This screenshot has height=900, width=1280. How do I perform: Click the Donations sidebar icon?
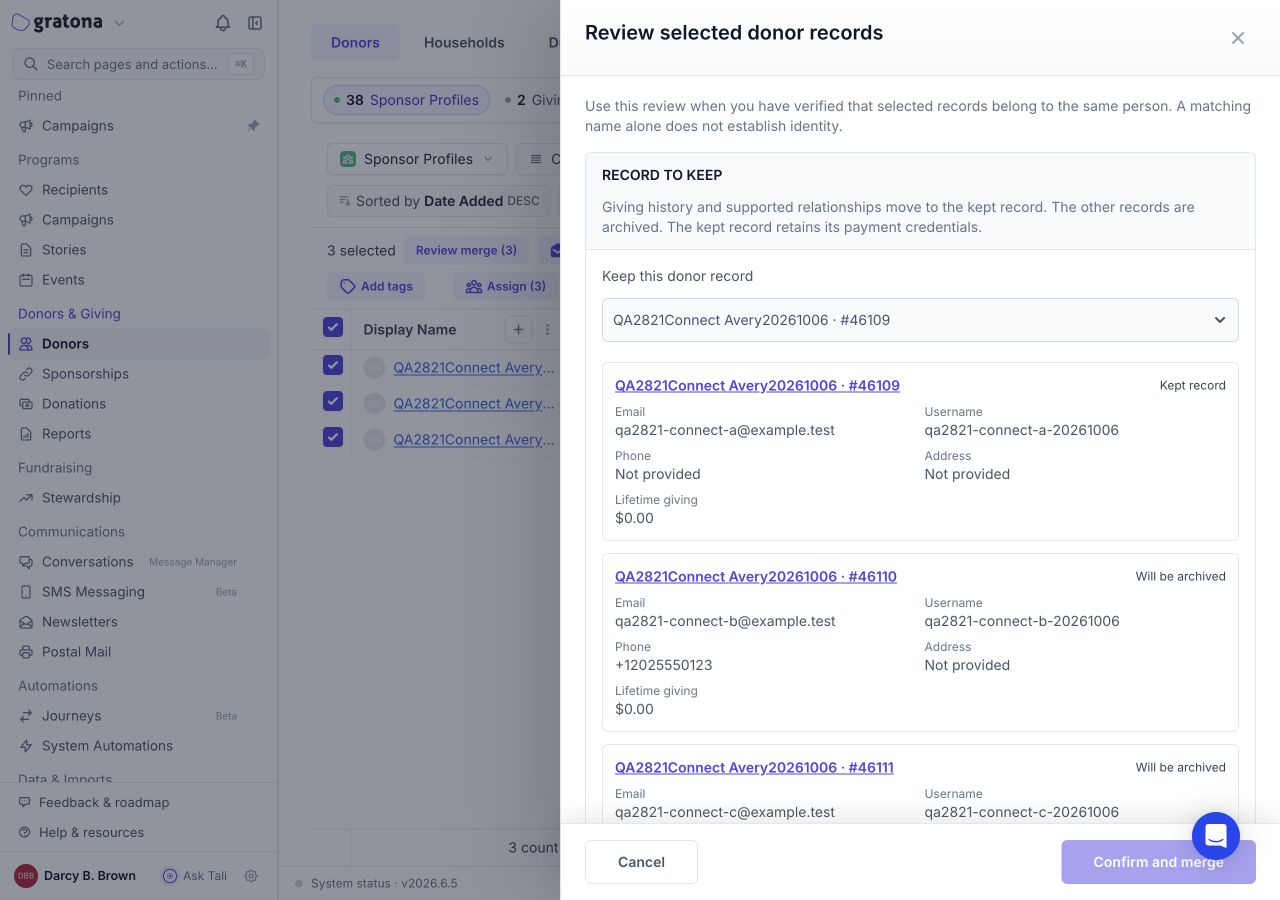point(26,404)
